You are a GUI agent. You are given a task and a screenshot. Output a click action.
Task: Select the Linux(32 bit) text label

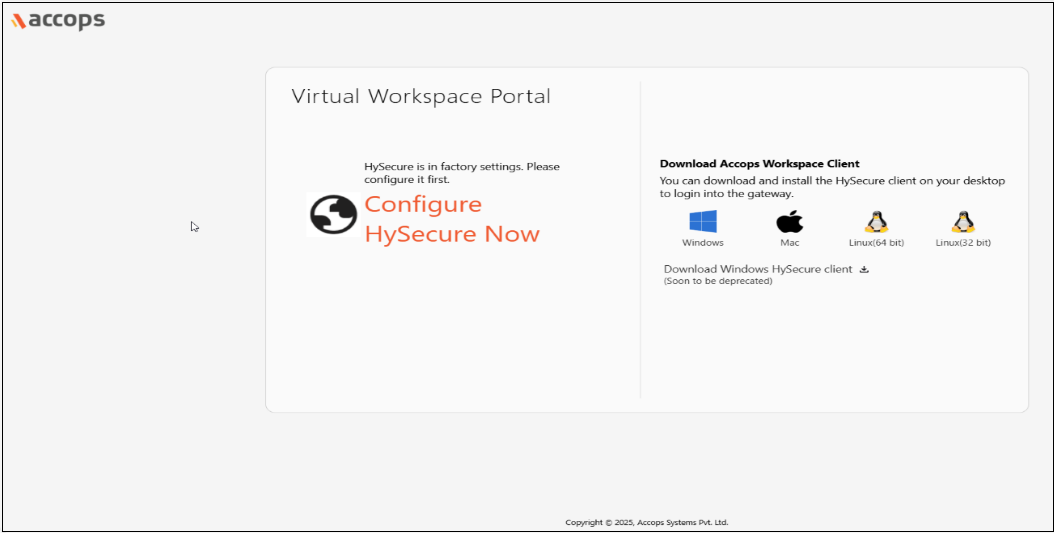click(963, 243)
